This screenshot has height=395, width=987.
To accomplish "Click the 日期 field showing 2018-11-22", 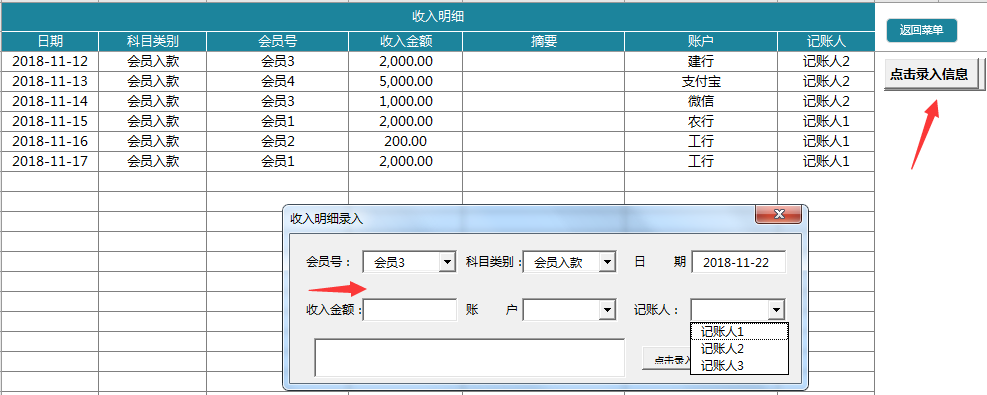I will (738, 262).
